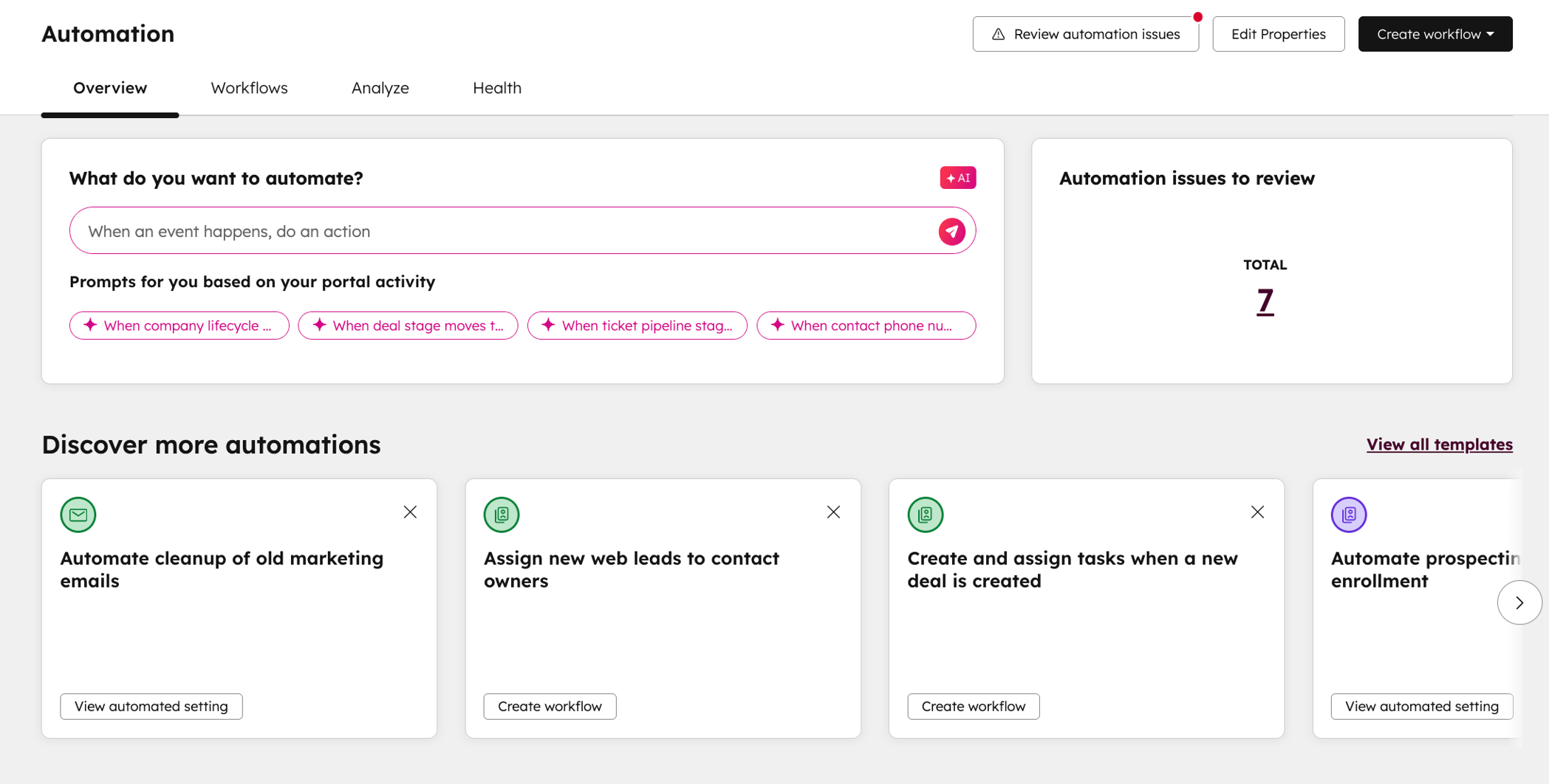Dismiss the Assign new web leads card
This screenshot has height=784, width=1549.
833,512
